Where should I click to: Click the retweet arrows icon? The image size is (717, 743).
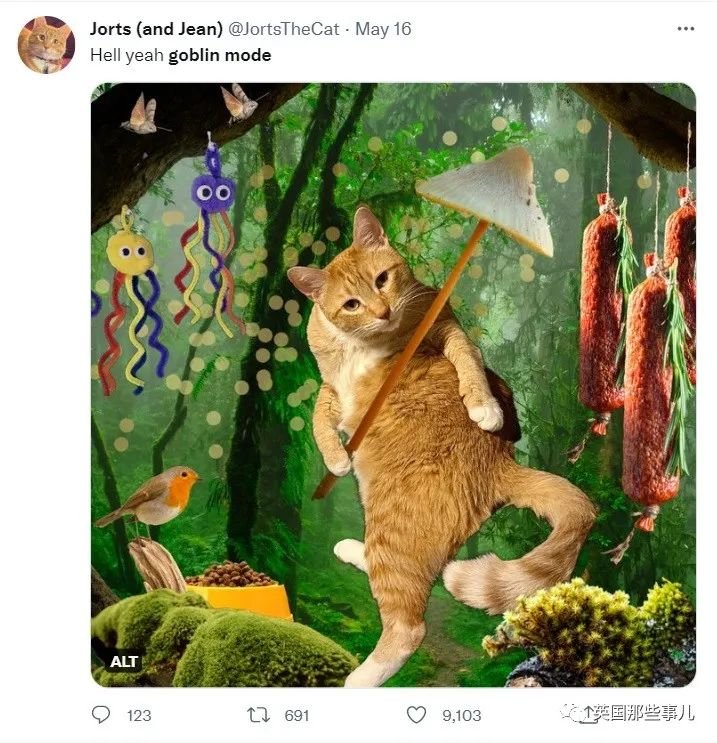[x=258, y=715]
